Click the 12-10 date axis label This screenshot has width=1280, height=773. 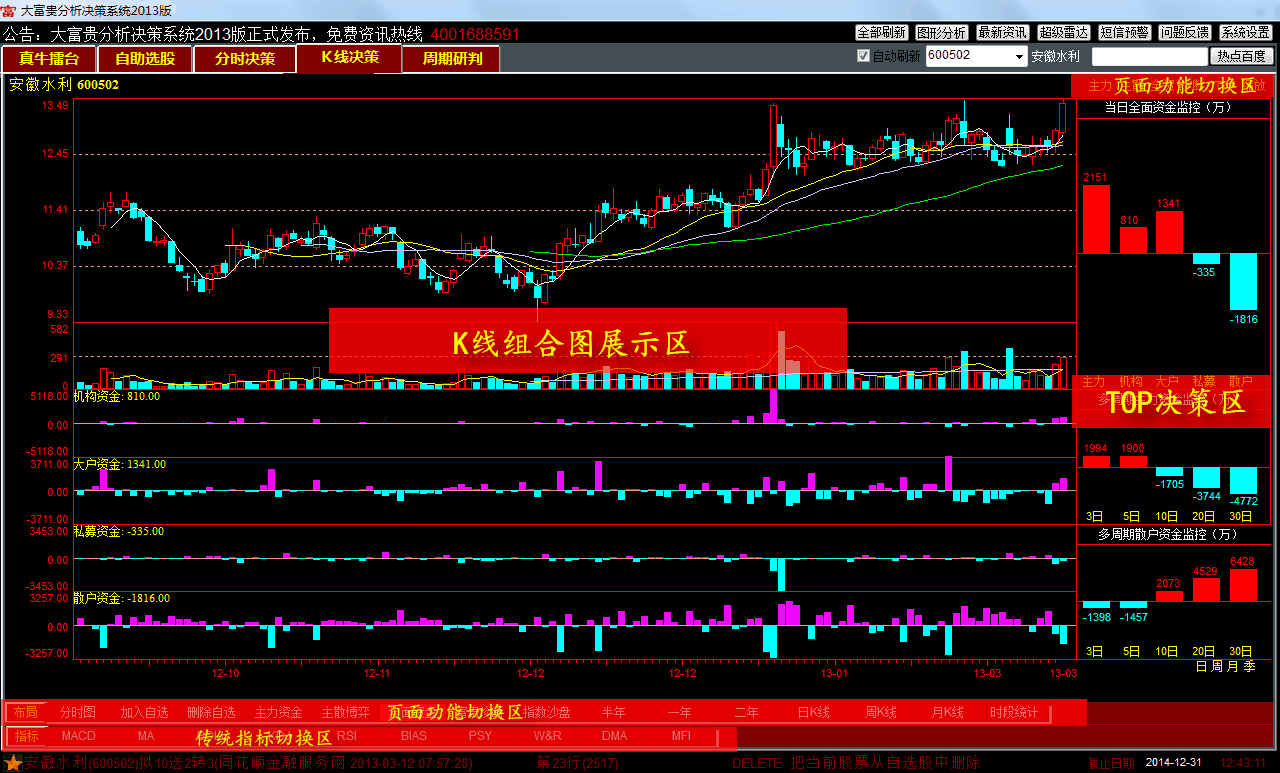pos(226,673)
